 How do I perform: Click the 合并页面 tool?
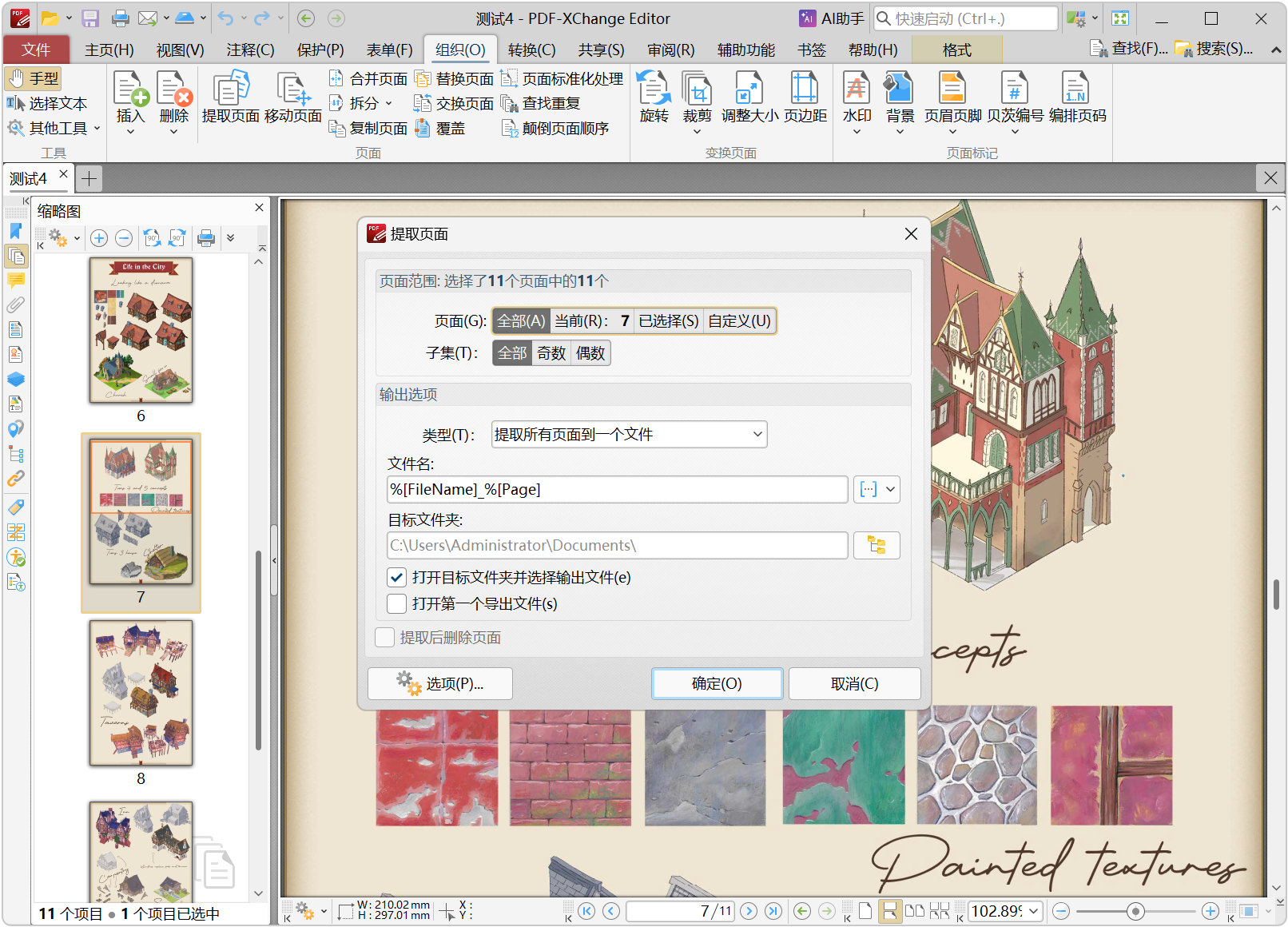pyautogui.click(x=368, y=78)
